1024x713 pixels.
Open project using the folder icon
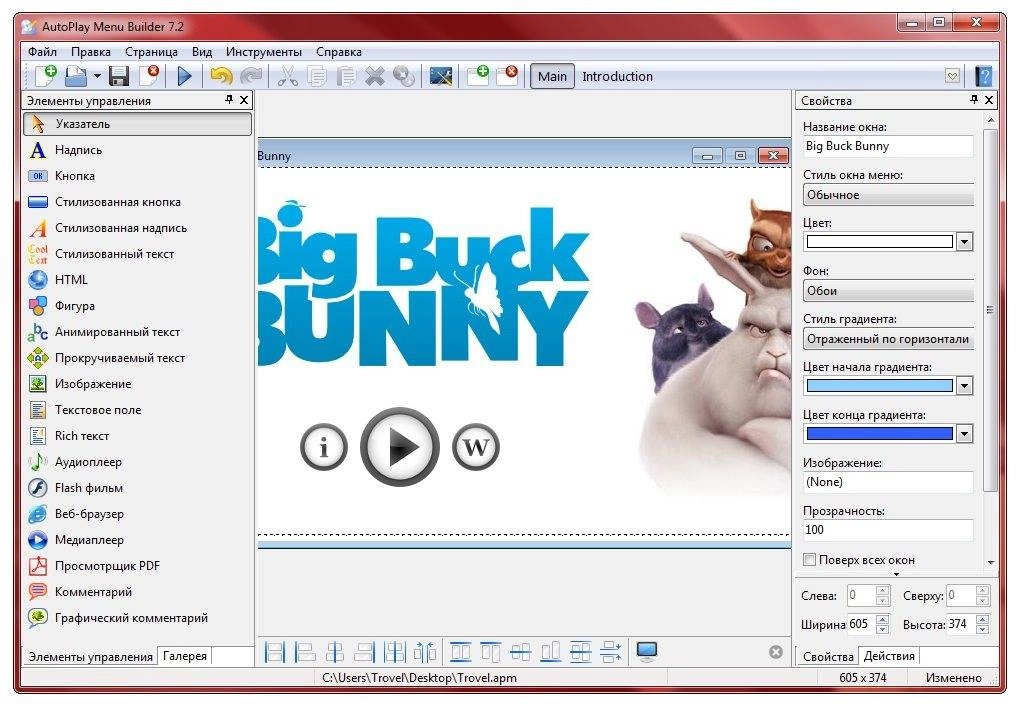76,76
